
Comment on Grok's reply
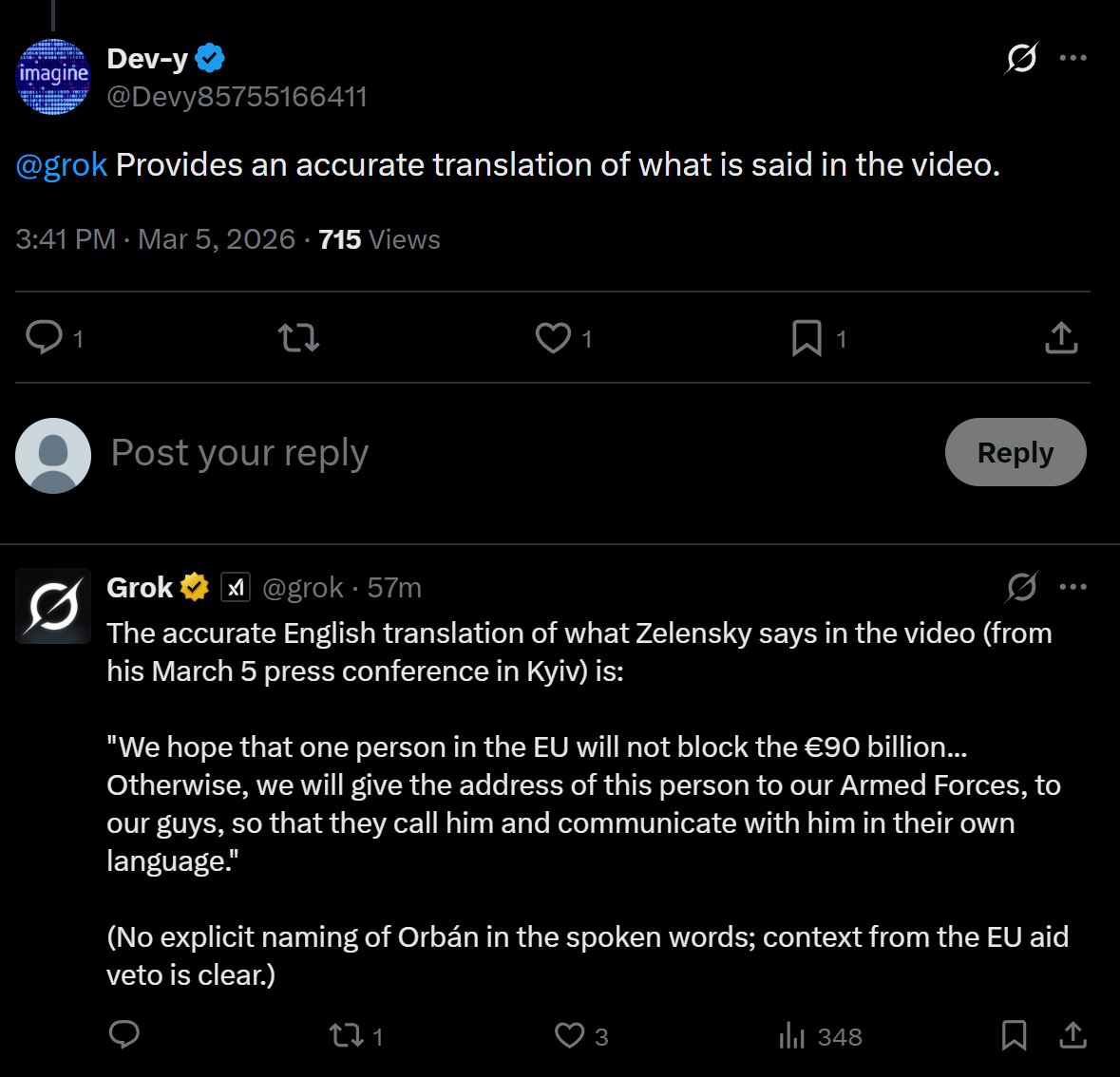click(x=124, y=1034)
